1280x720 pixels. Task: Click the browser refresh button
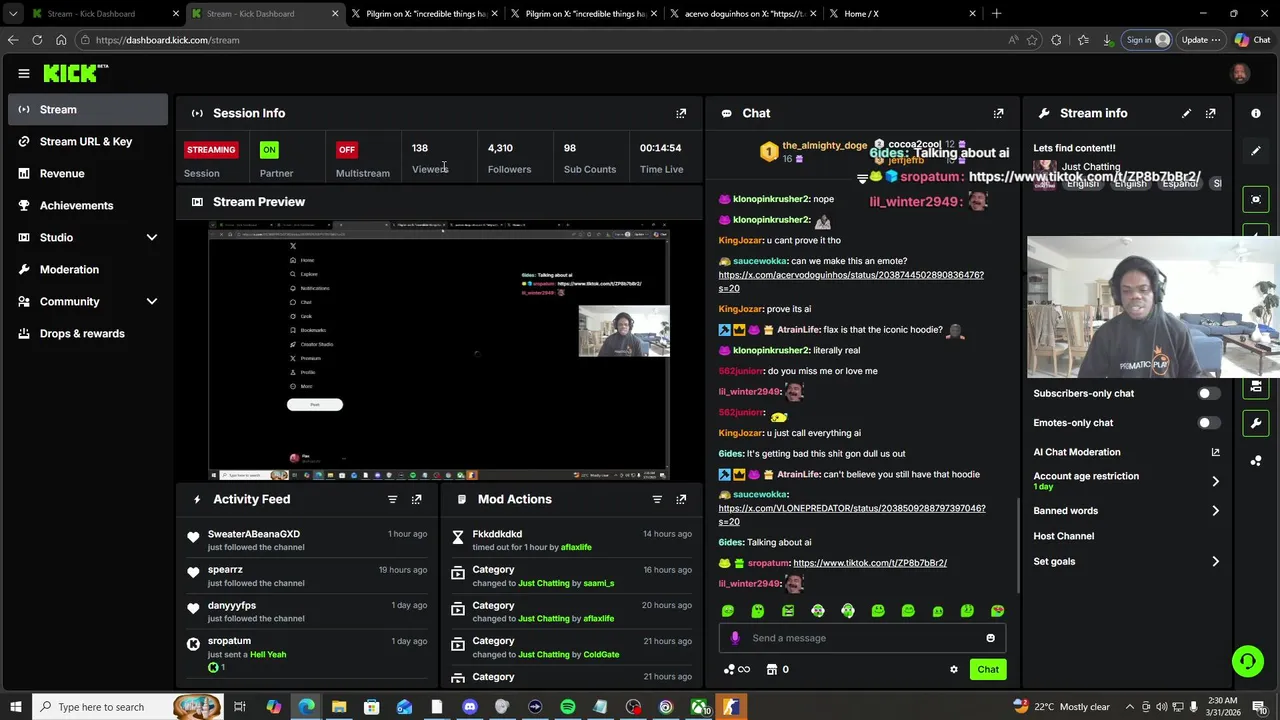coord(37,40)
